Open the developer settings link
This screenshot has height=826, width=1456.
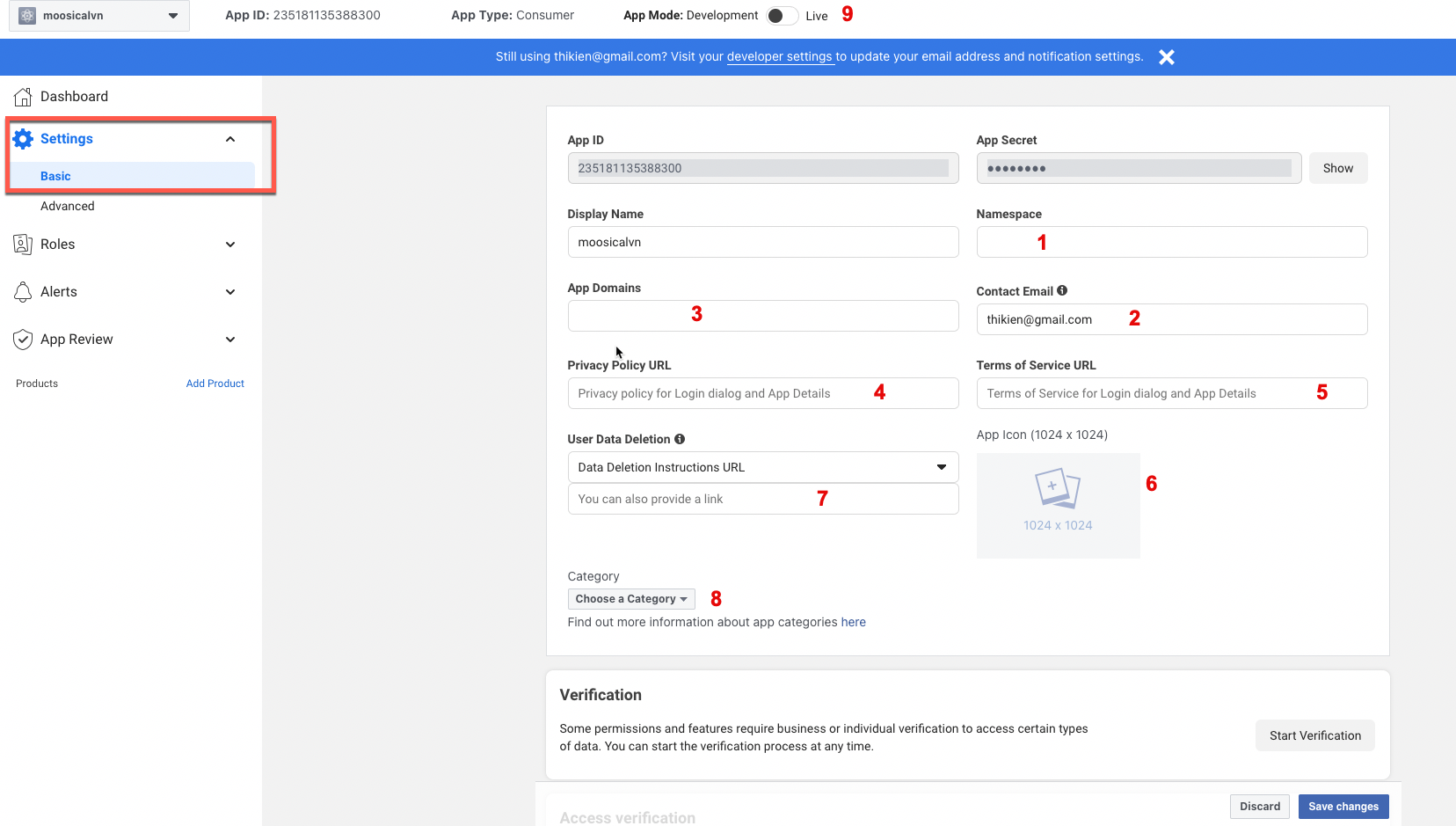[780, 56]
